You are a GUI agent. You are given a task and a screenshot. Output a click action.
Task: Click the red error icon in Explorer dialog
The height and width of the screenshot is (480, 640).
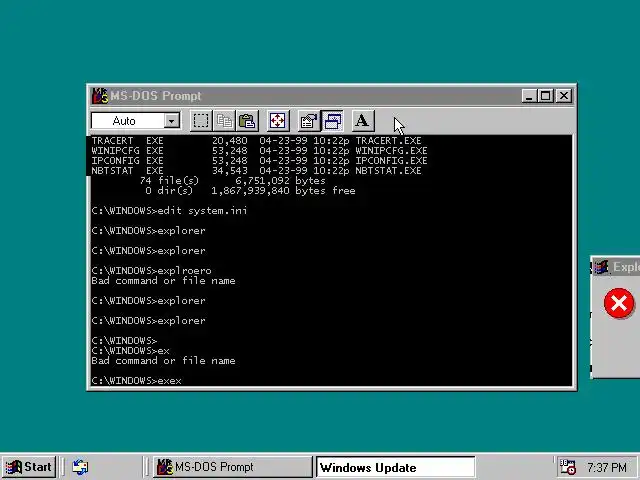coord(619,303)
